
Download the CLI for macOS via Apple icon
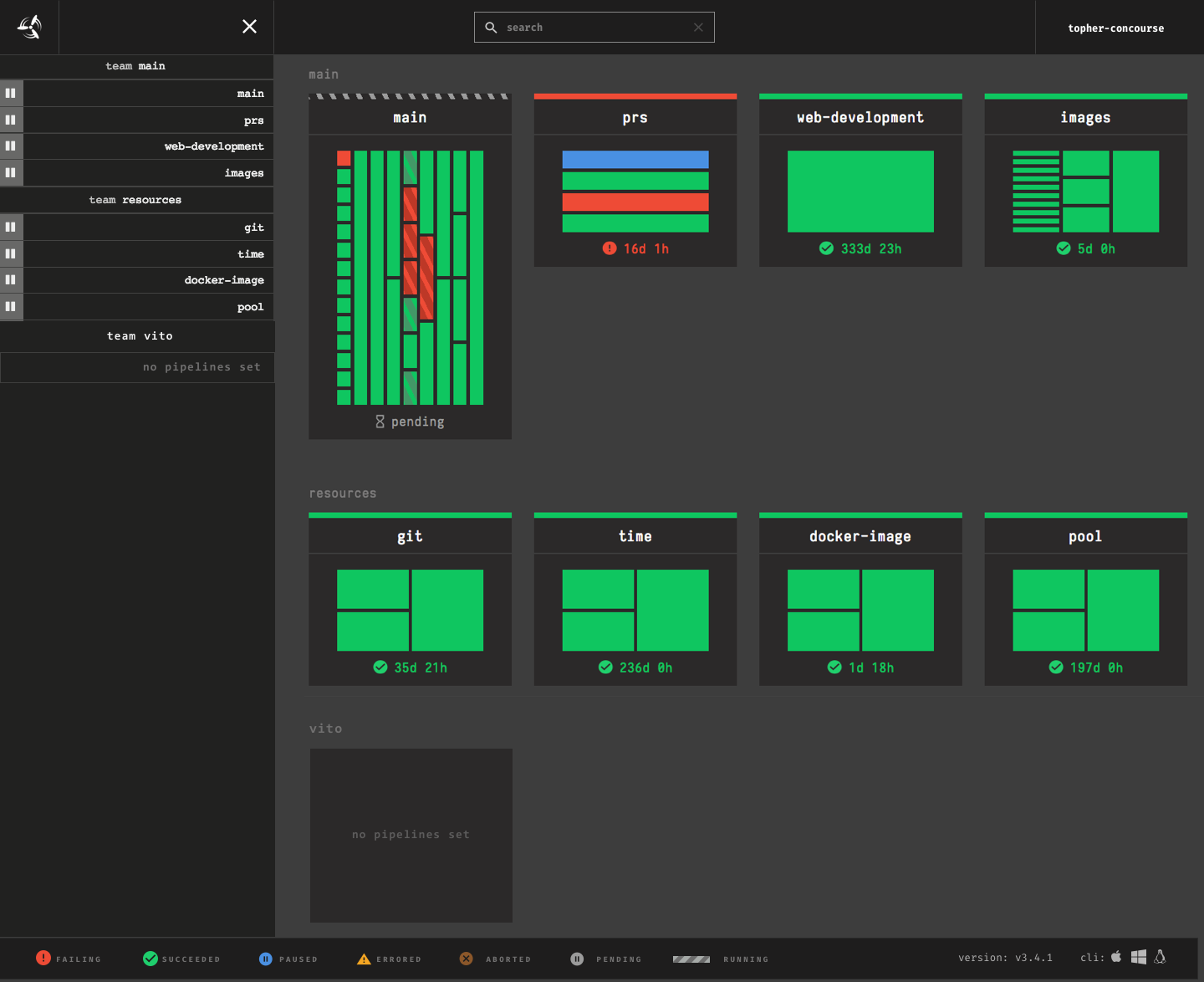pyautogui.click(x=1116, y=956)
